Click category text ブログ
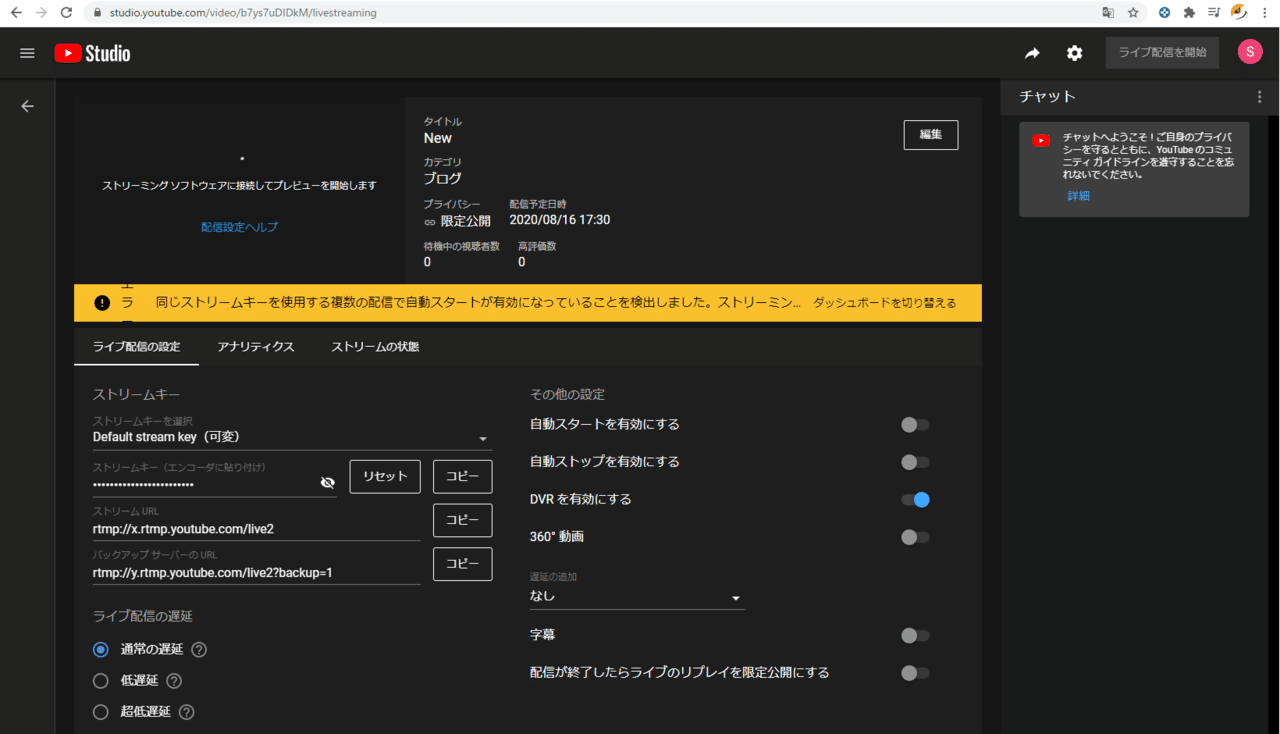This screenshot has width=1280, height=734. (x=443, y=179)
